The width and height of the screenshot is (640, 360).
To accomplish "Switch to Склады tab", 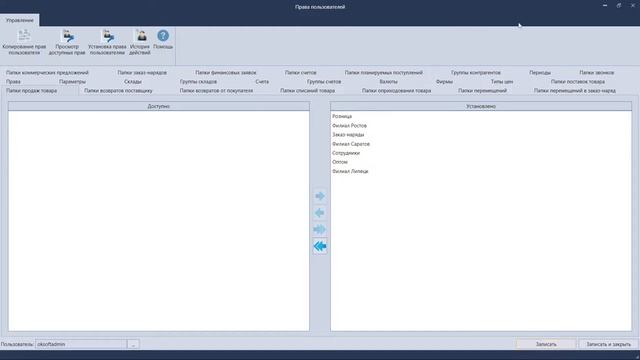I will pyautogui.click(x=133, y=82).
